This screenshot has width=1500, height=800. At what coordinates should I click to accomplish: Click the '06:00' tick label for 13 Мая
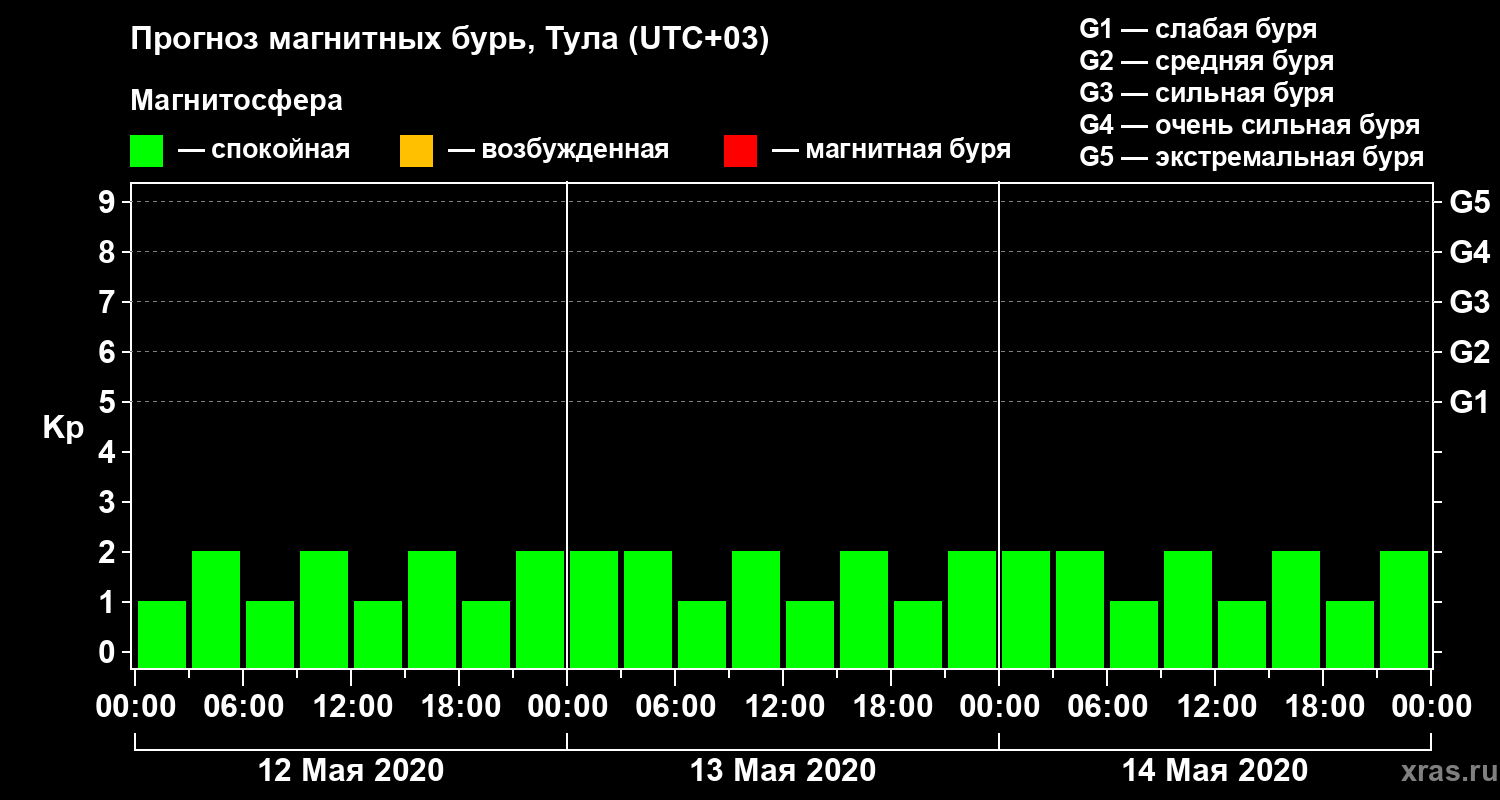click(x=675, y=707)
